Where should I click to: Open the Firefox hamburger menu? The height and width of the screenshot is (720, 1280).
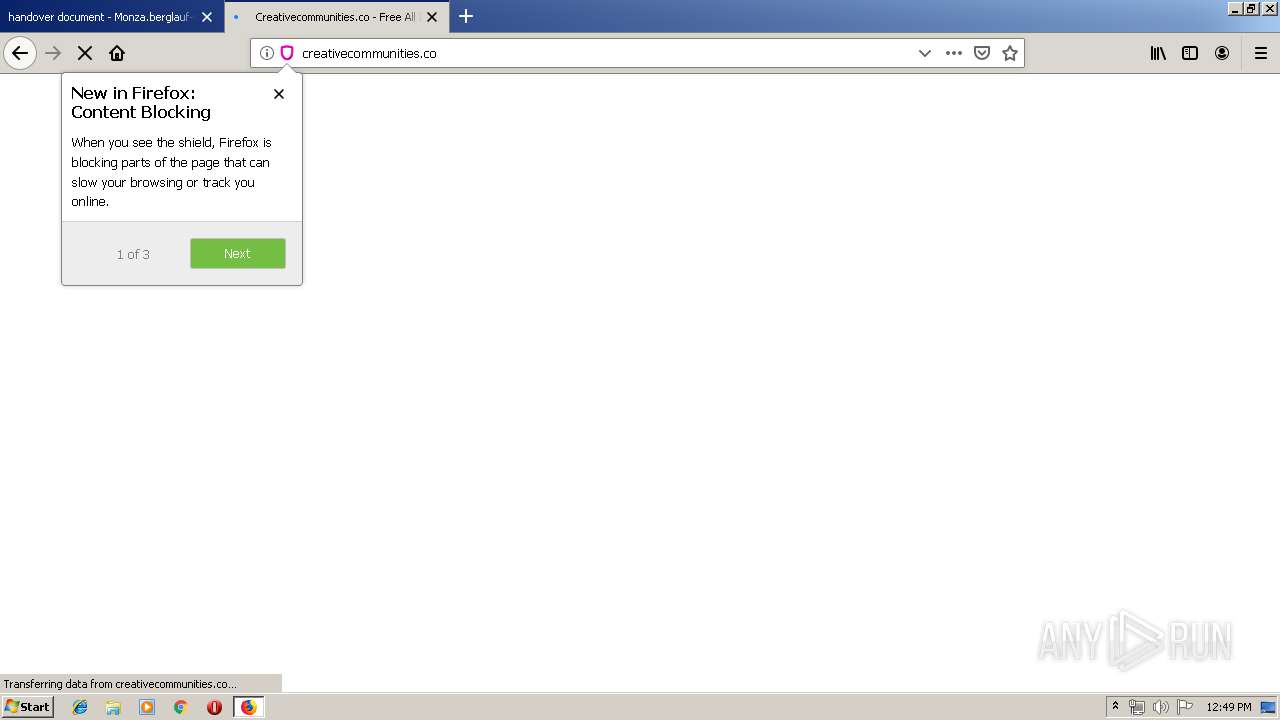click(1261, 53)
